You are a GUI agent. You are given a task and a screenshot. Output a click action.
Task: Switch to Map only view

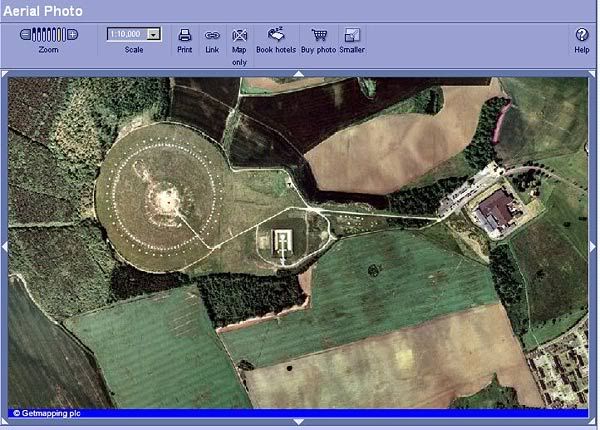[x=239, y=35]
